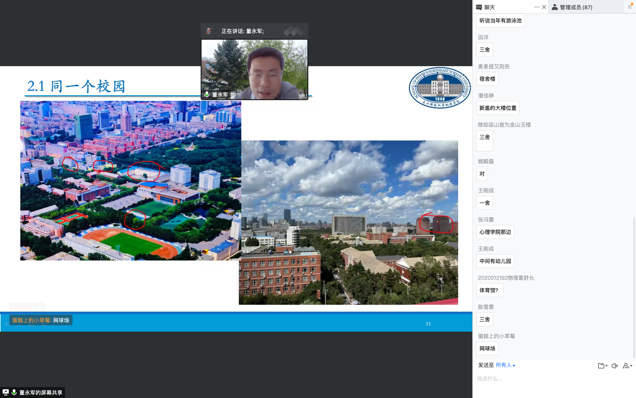The image size is (636, 398).
Task: Click the person icon in the members tab
Action: [554, 7]
